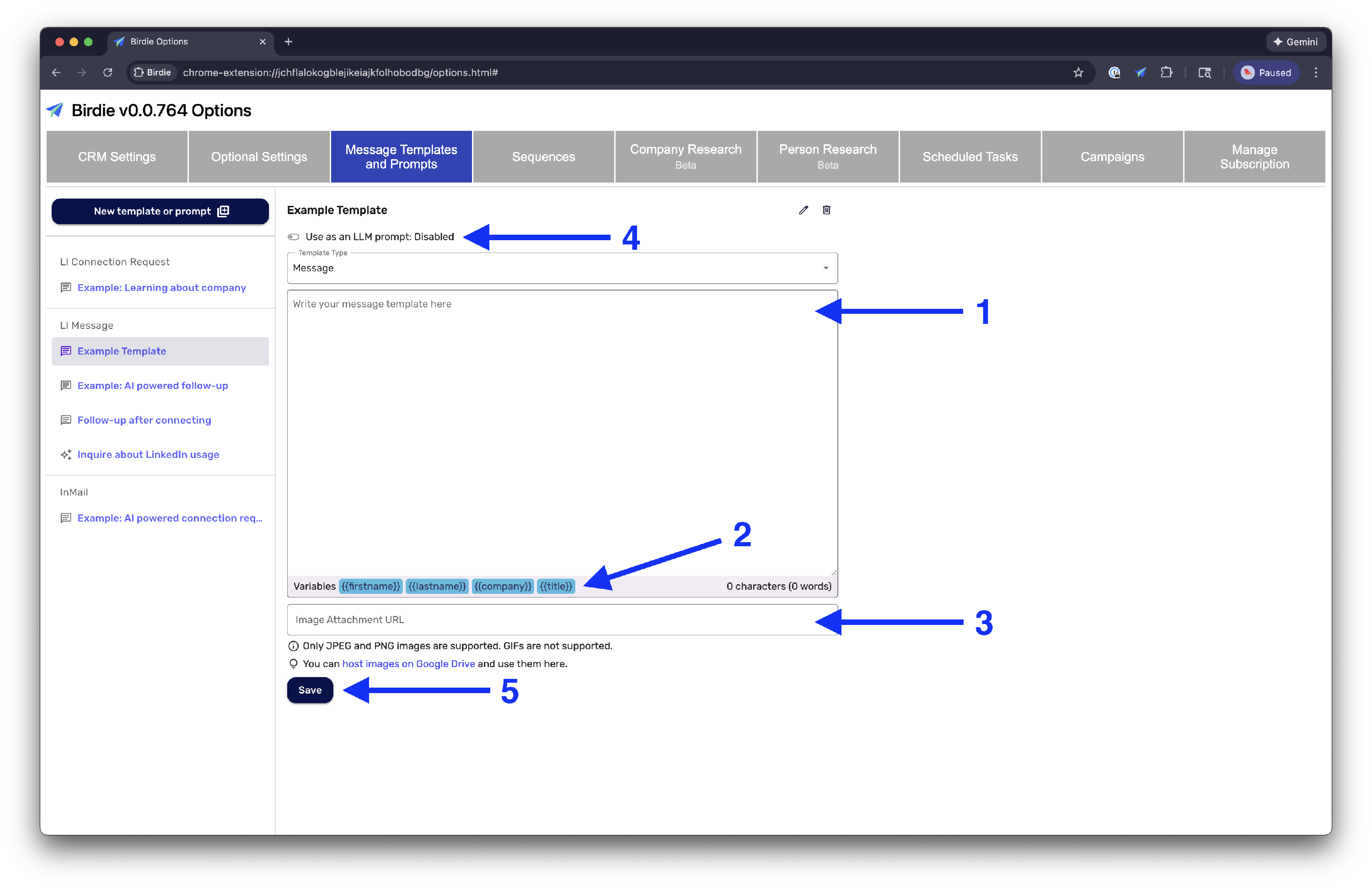1372x888 pixels.
Task: Insert the {{firstname}} variable chip
Action: (x=370, y=587)
